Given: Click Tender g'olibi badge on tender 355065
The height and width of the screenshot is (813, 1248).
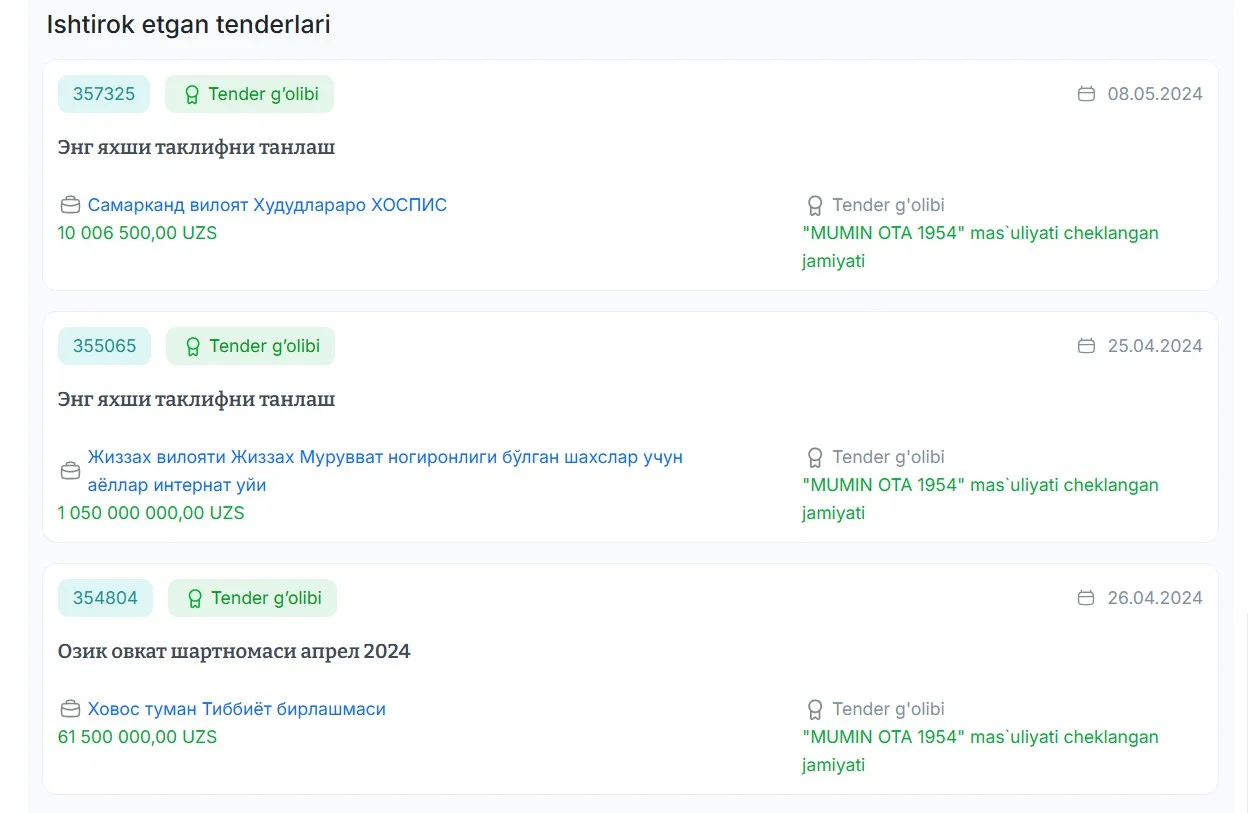Looking at the screenshot, I should pyautogui.click(x=251, y=346).
